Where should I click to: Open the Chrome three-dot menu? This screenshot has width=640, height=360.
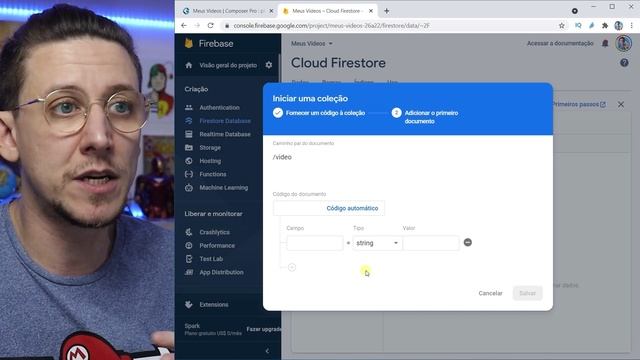tap(632, 25)
